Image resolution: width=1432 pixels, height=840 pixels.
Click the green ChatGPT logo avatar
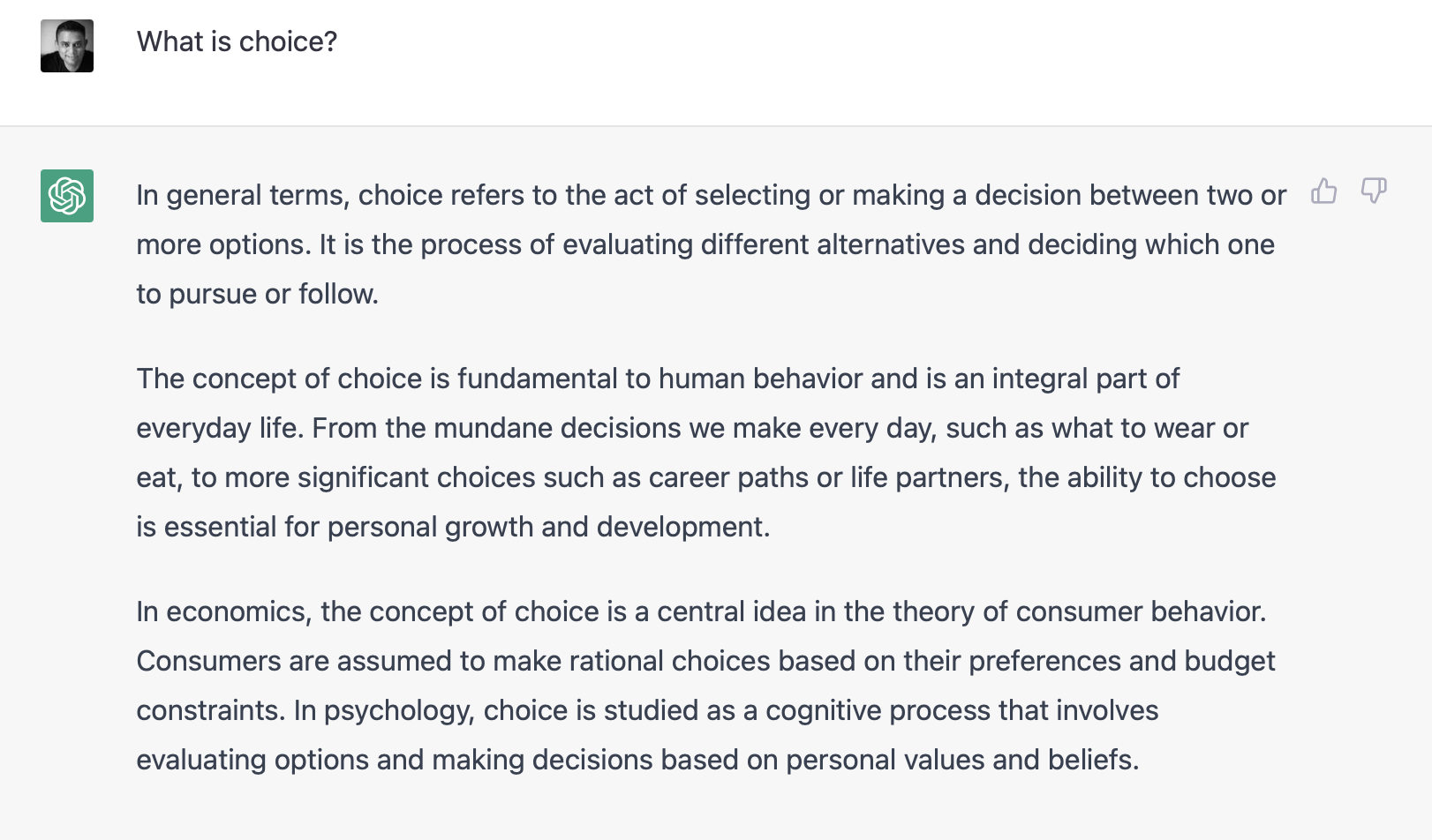coord(67,196)
